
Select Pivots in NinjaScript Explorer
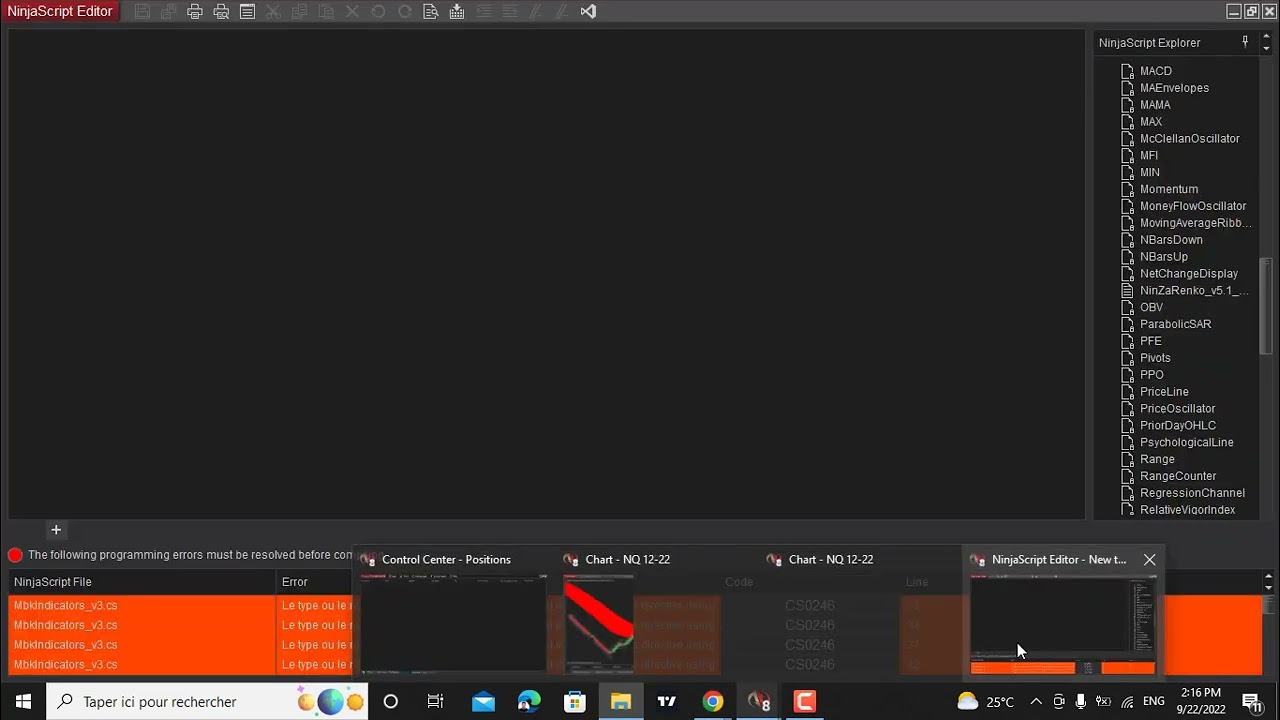click(1155, 358)
